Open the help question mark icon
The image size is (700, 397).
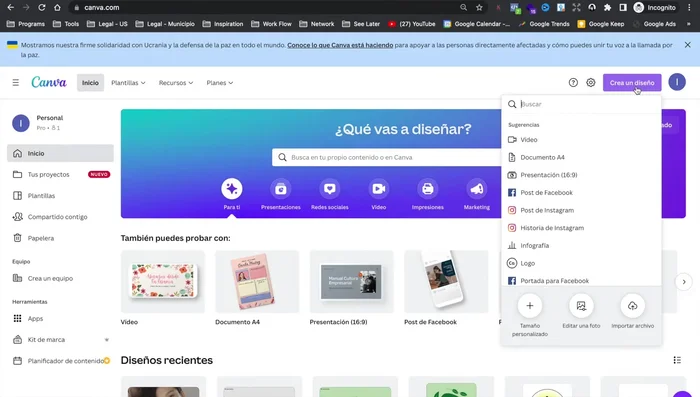pyautogui.click(x=573, y=83)
